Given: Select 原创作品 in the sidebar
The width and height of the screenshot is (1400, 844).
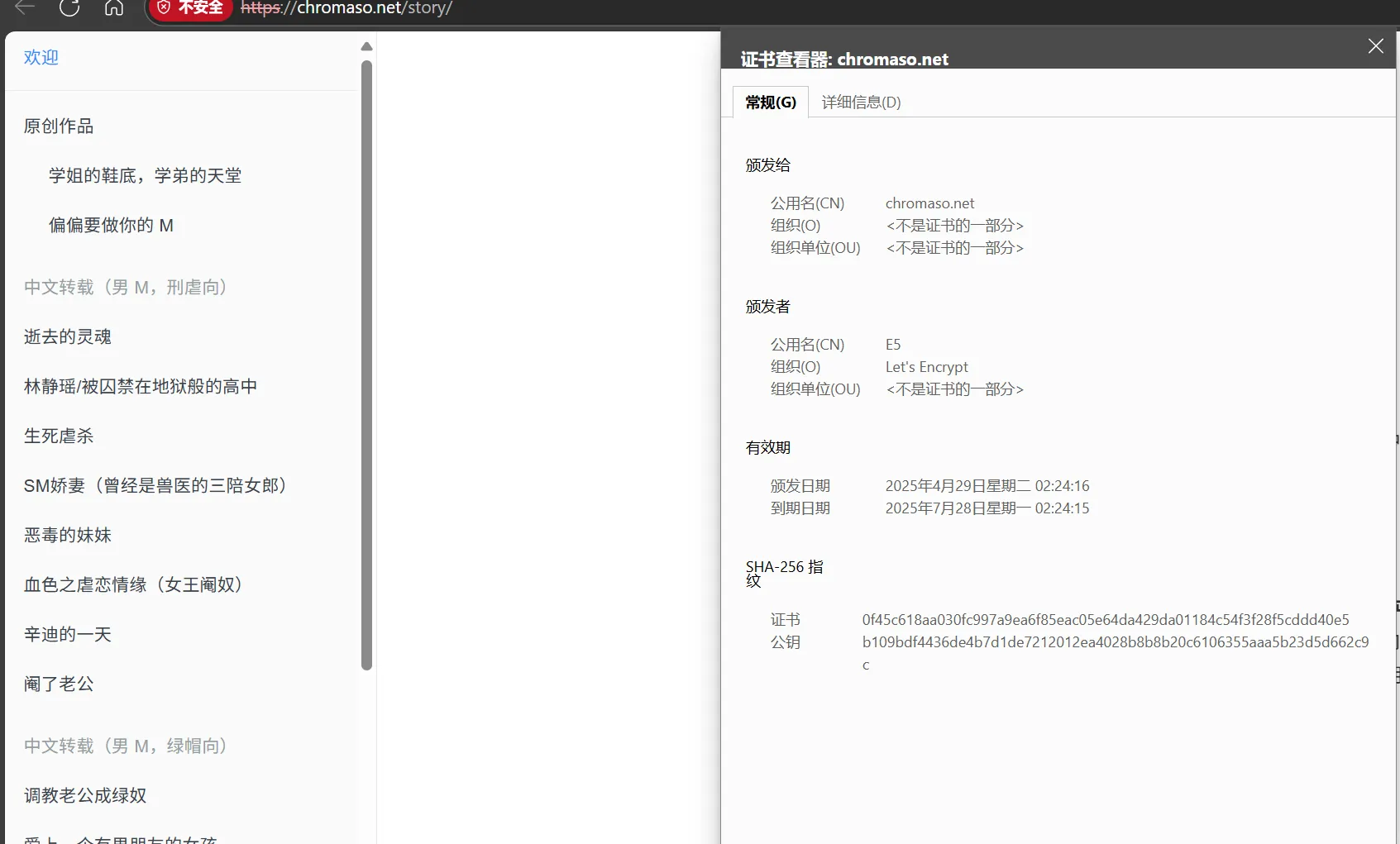Looking at the screenshot, I should tap(59, 126).
